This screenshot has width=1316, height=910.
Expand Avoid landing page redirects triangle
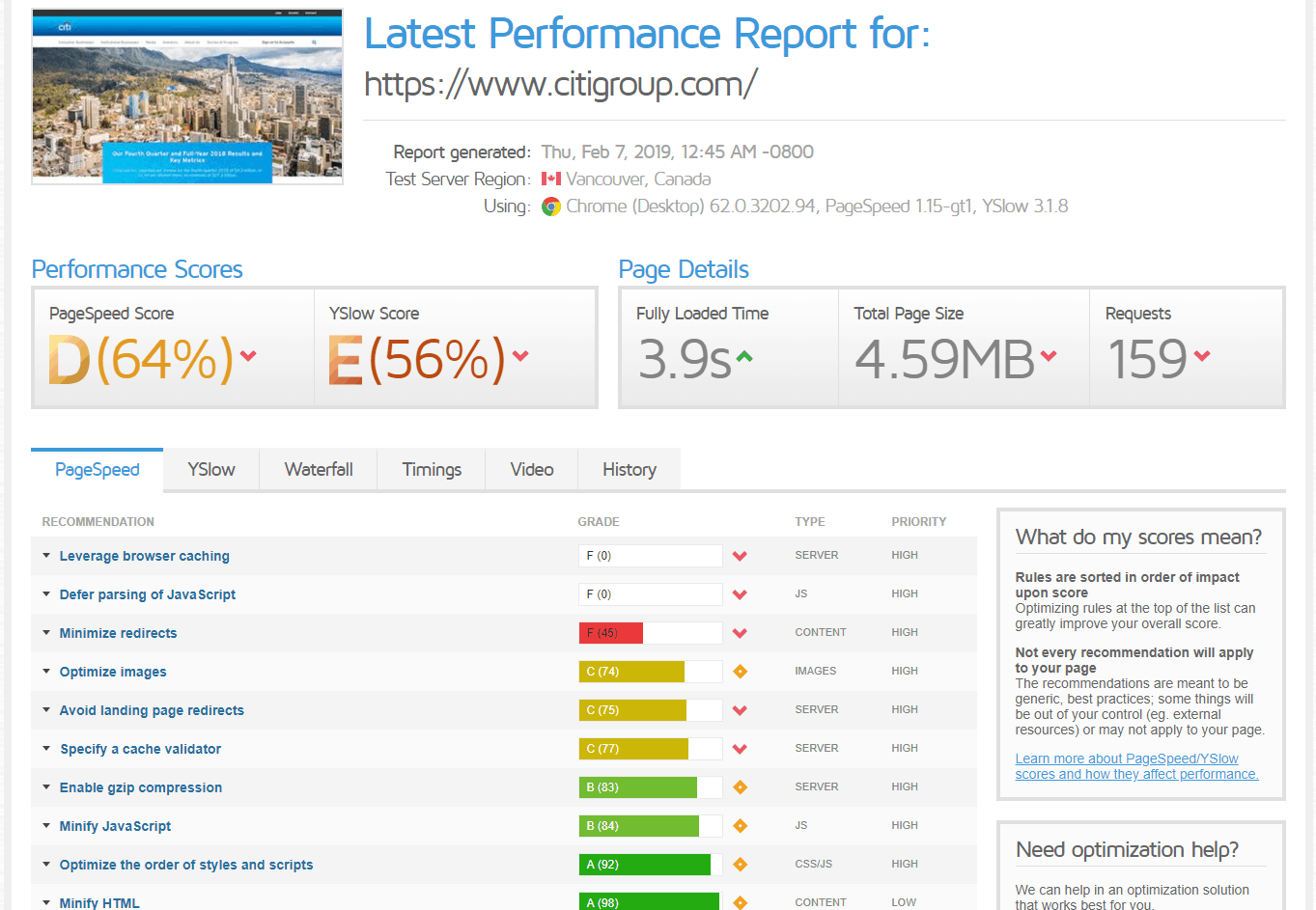point(46,709)
